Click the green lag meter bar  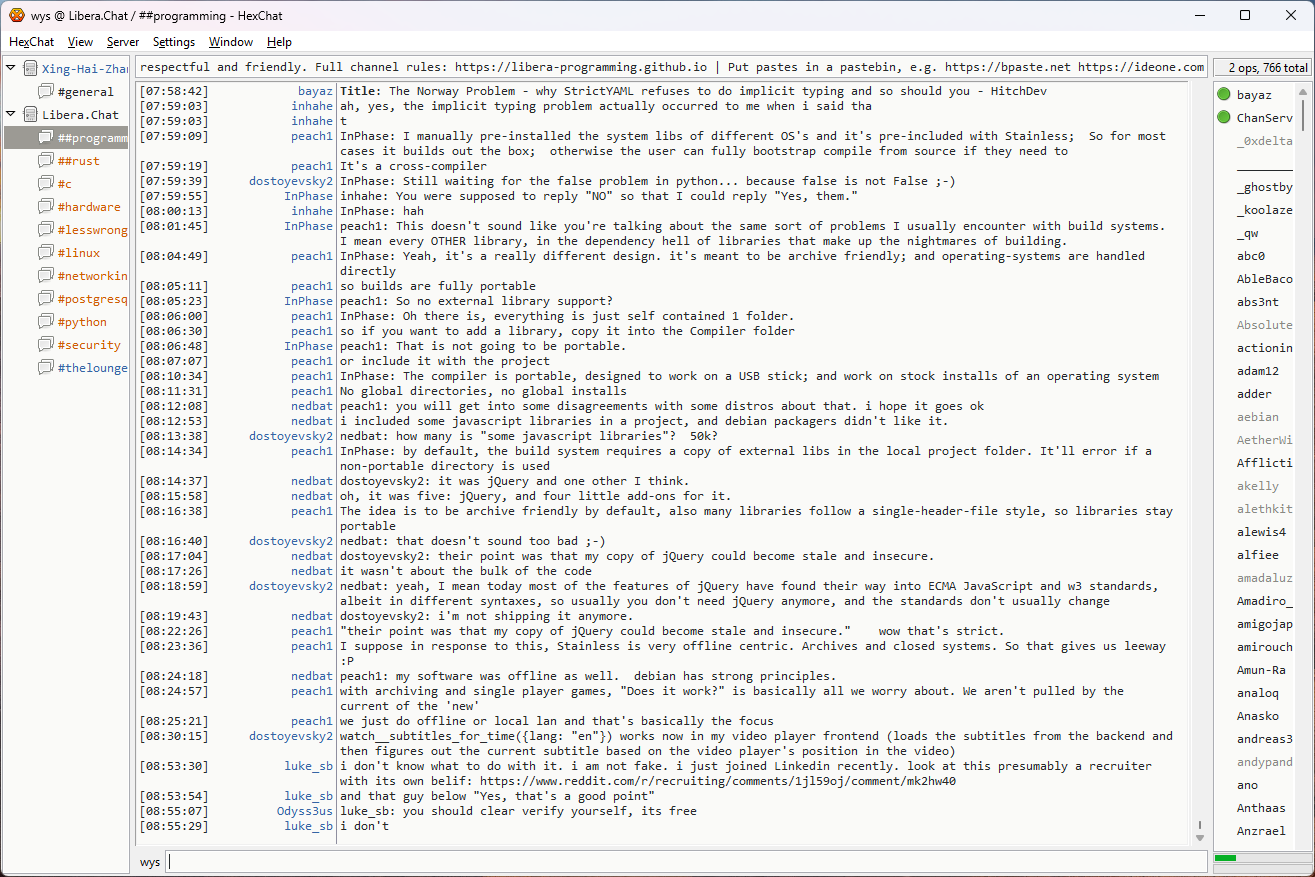(x=1225, y=858)
